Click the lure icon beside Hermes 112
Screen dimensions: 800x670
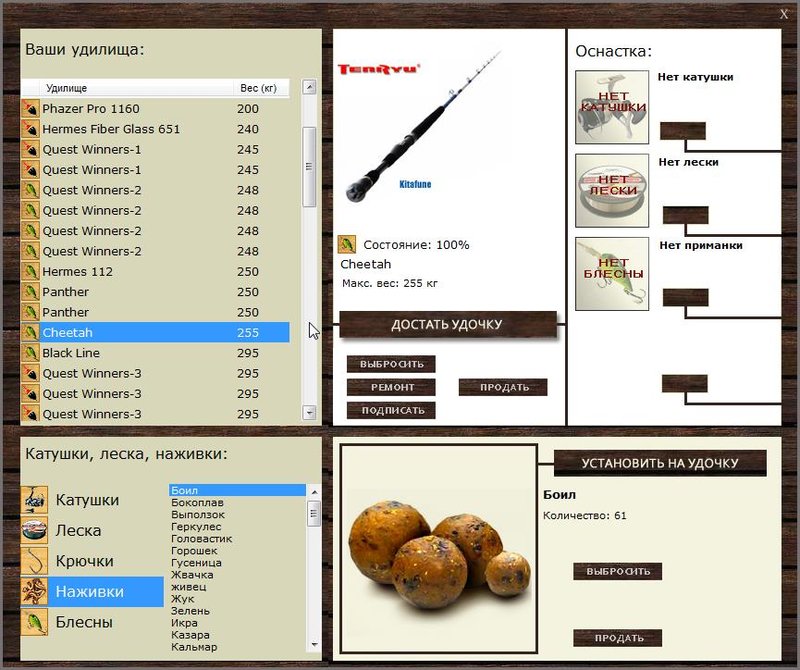click(31, 271)
